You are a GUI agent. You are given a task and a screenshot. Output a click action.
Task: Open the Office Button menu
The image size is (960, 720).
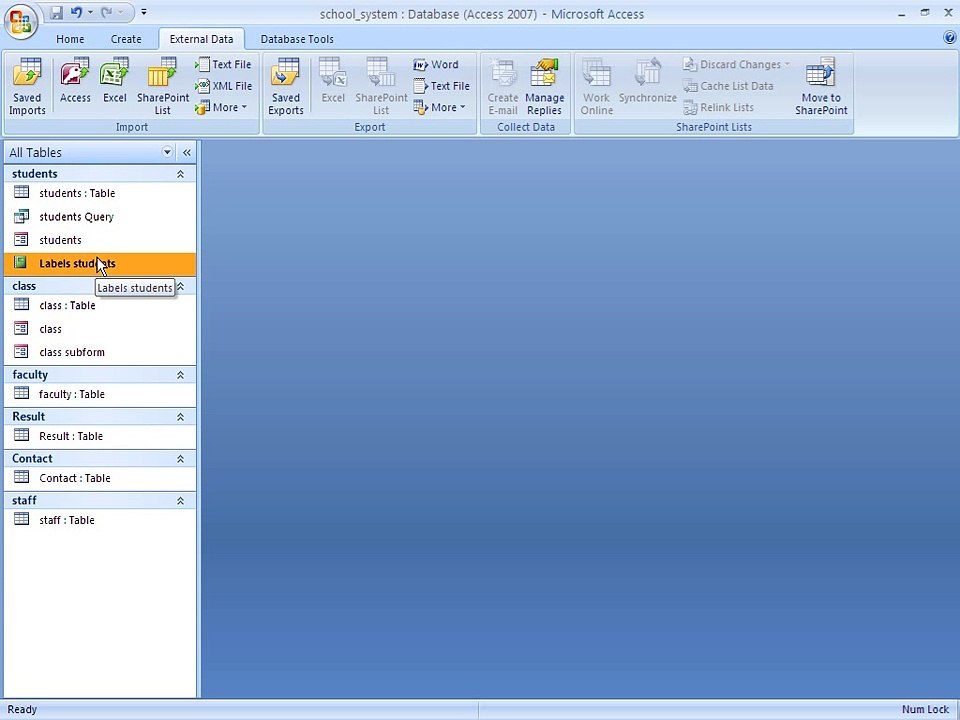(x=21, y=22)
